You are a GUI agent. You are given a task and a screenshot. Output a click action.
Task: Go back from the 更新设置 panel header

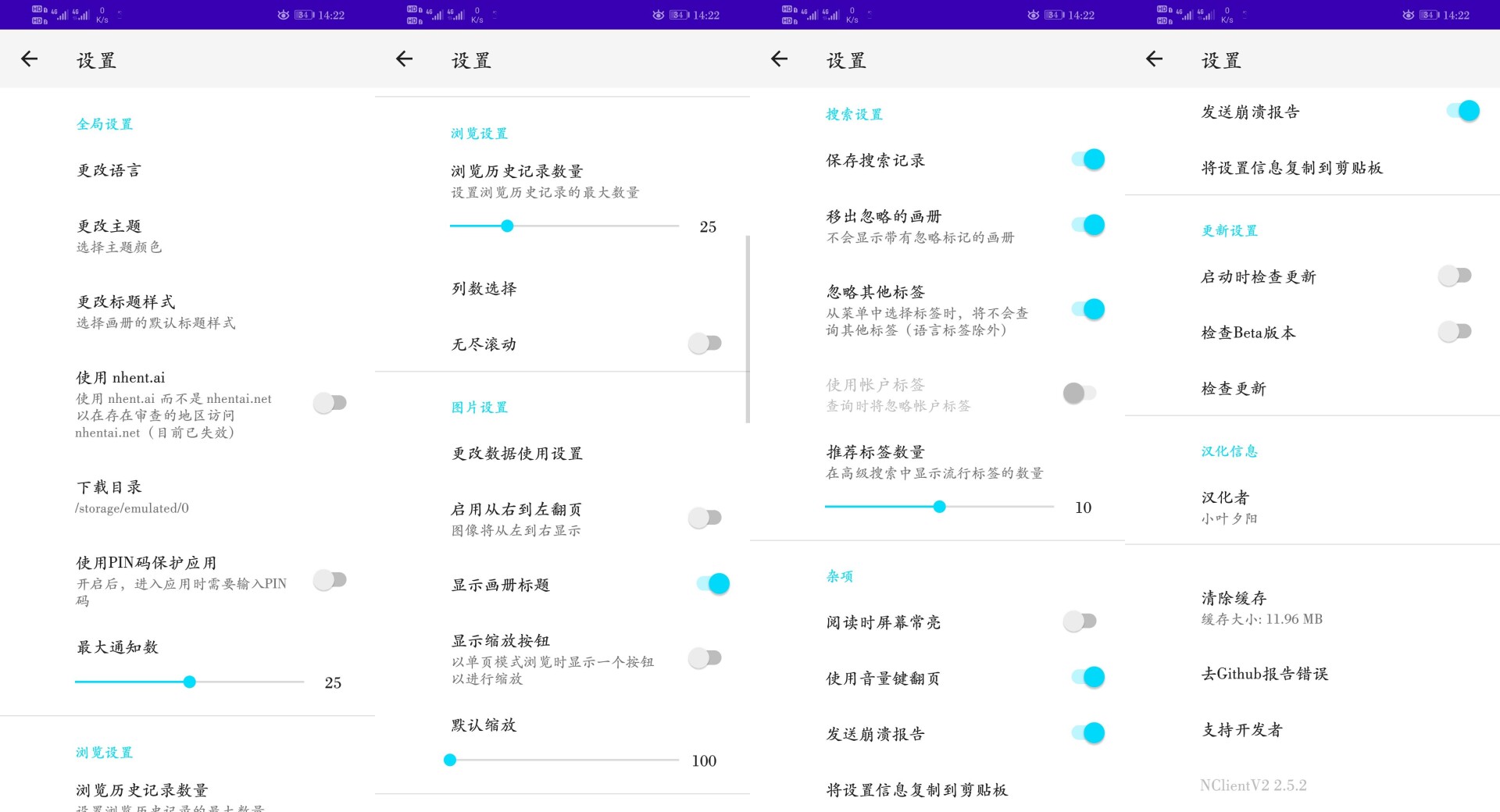[1154, 59]
